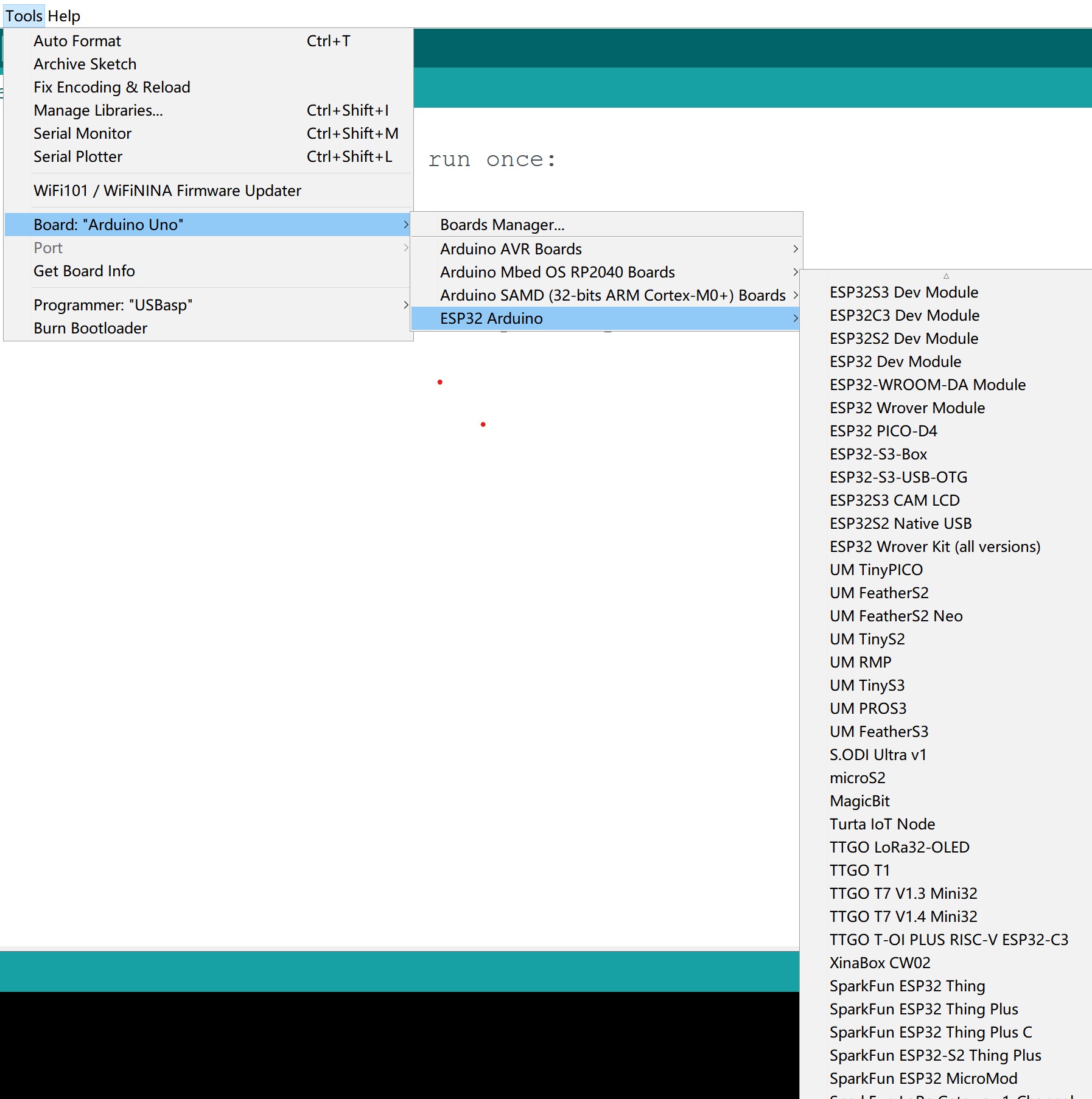Select ESP32 Wrover Module
Viewport: 1092px width, 1099px height.
pyautogui.click(x=946, y=408)
